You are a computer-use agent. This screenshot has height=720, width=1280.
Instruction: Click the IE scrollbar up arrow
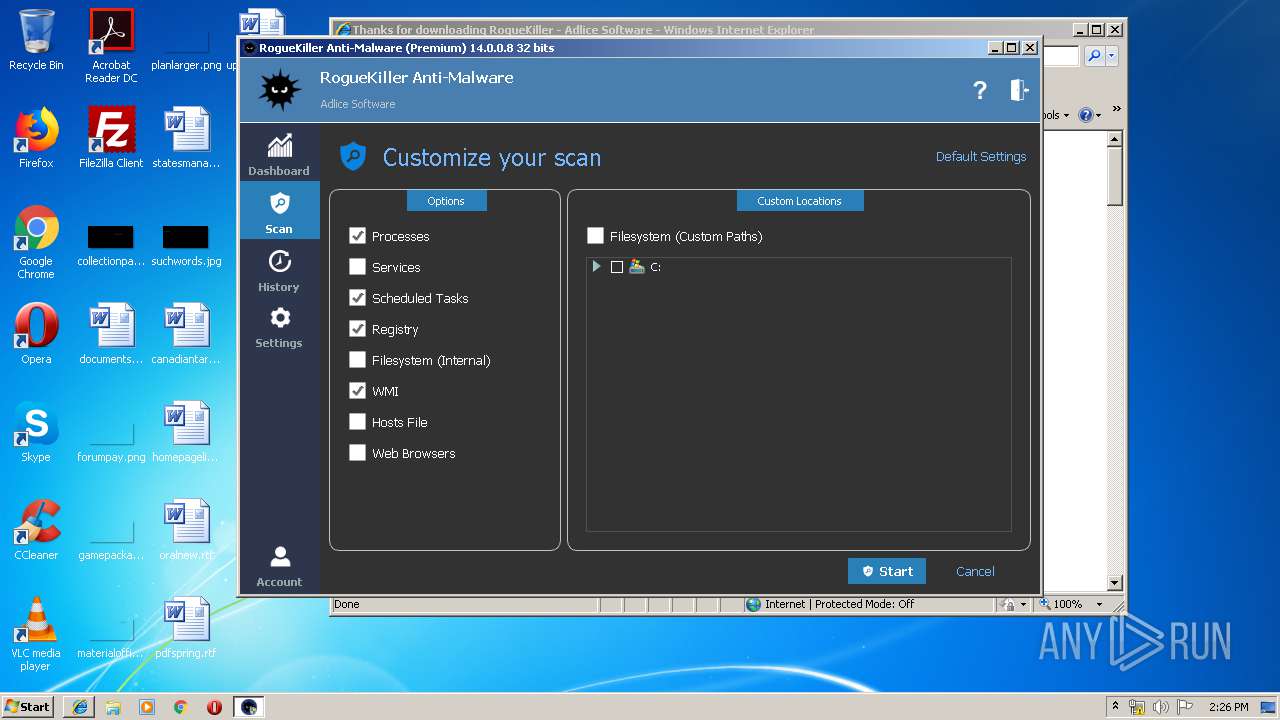tap(1115, 139)
